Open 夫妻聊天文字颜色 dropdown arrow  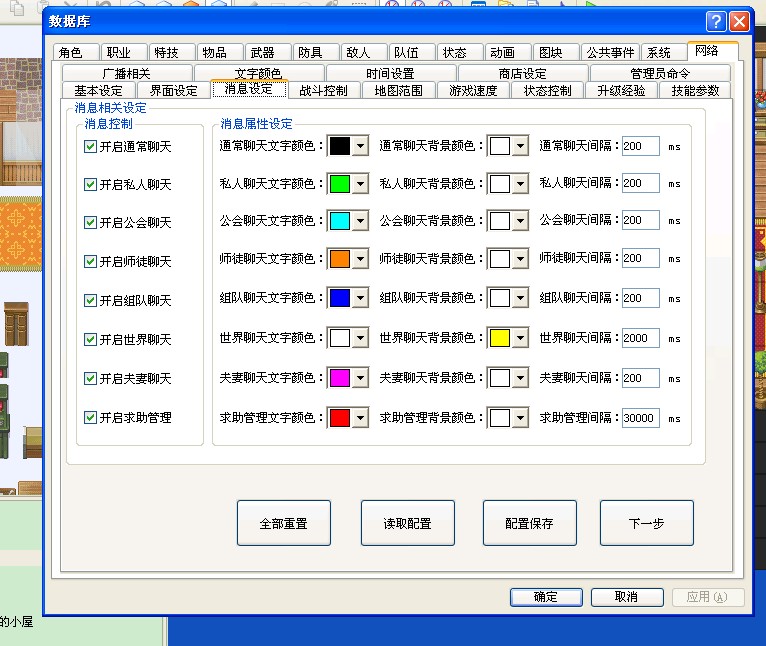point(361,378)
